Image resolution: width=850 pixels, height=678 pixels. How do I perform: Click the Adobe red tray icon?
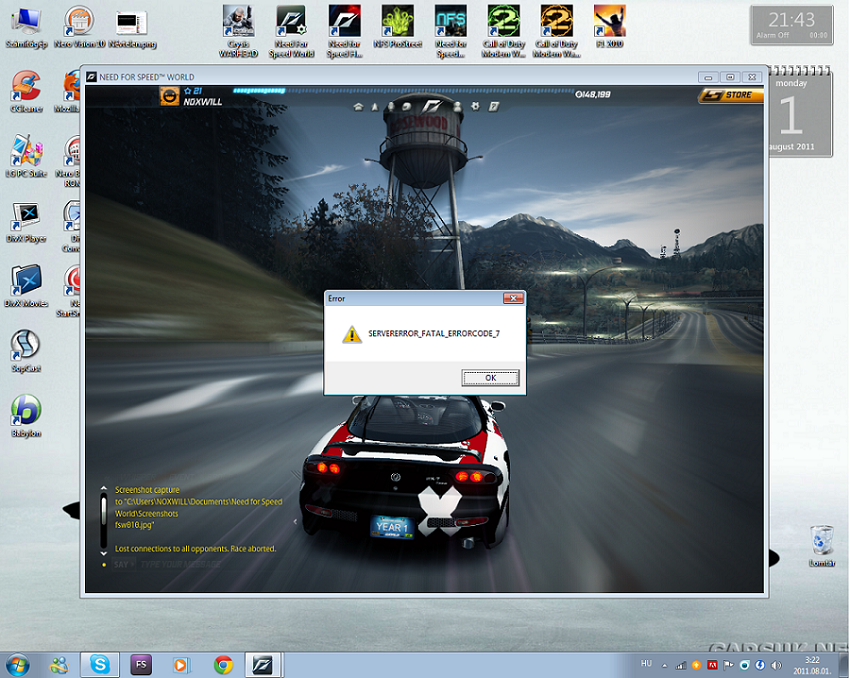tap(712, 665)
